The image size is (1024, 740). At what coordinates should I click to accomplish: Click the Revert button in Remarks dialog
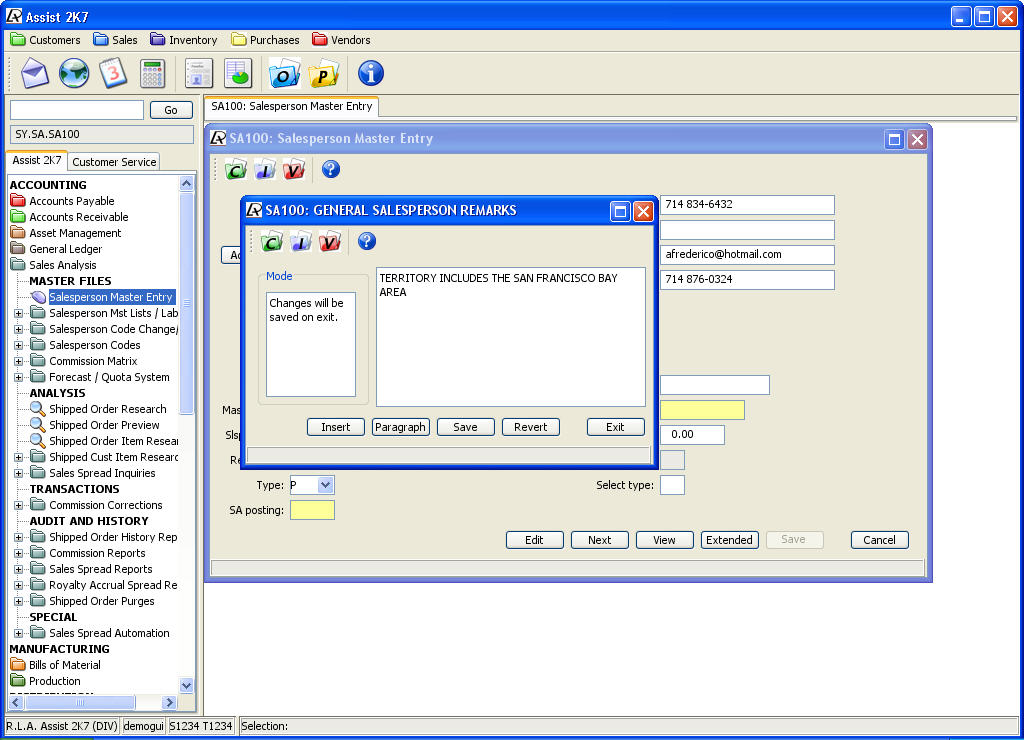(530, 427)
